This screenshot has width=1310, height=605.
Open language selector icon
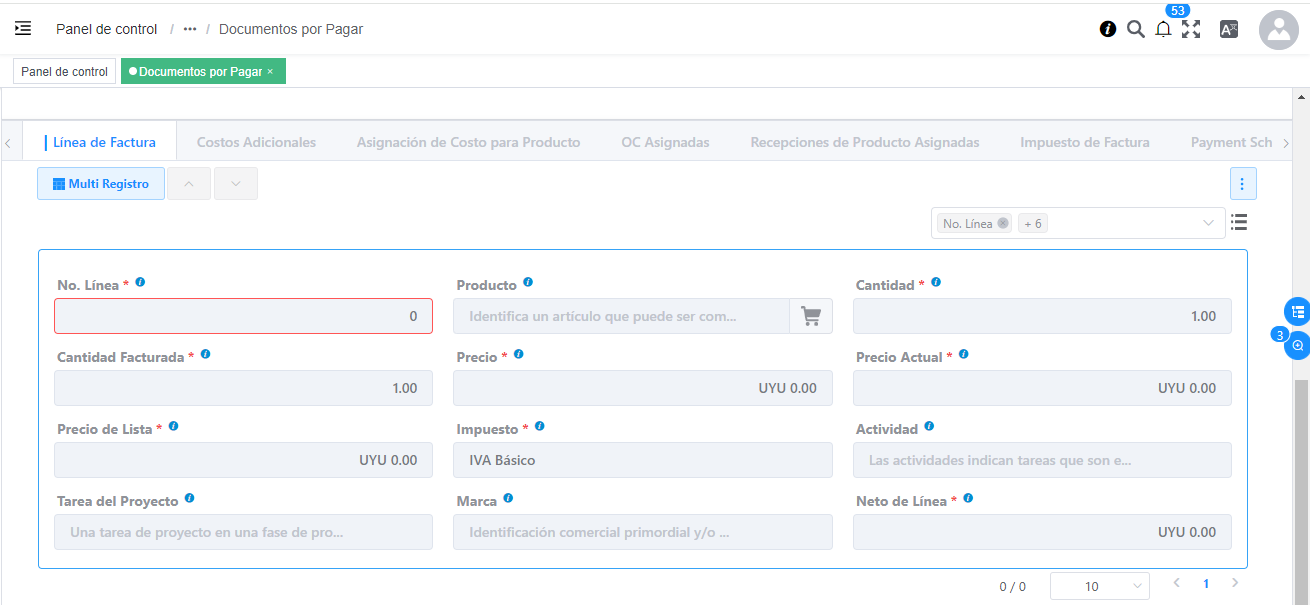[x=1229, y=29]
